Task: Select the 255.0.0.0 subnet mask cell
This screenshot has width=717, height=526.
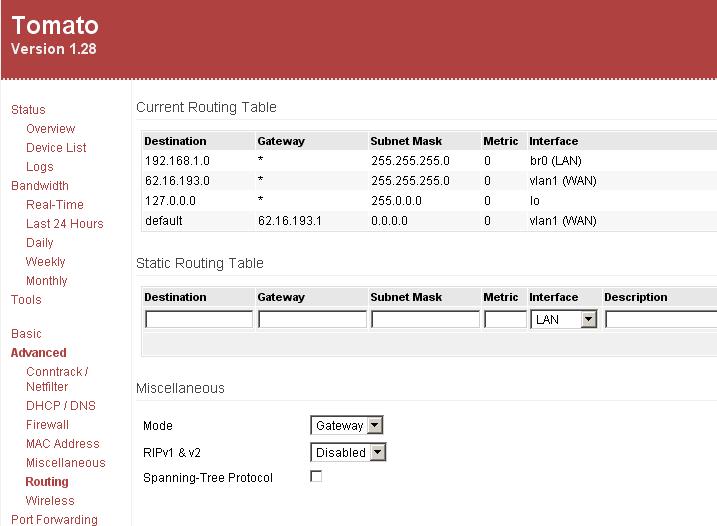Action: click(396, 201)
